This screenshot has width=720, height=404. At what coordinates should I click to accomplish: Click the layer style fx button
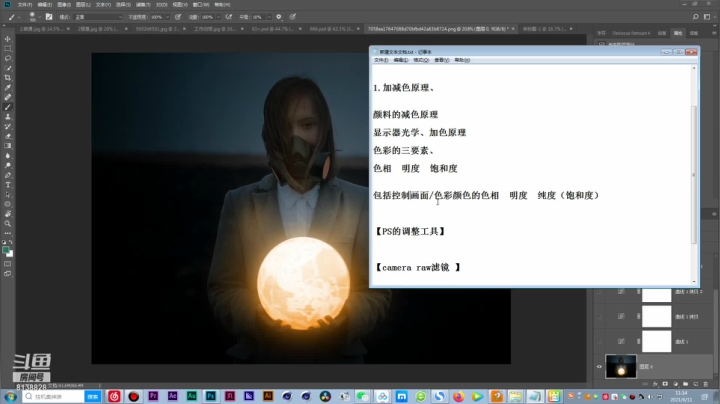655,384
